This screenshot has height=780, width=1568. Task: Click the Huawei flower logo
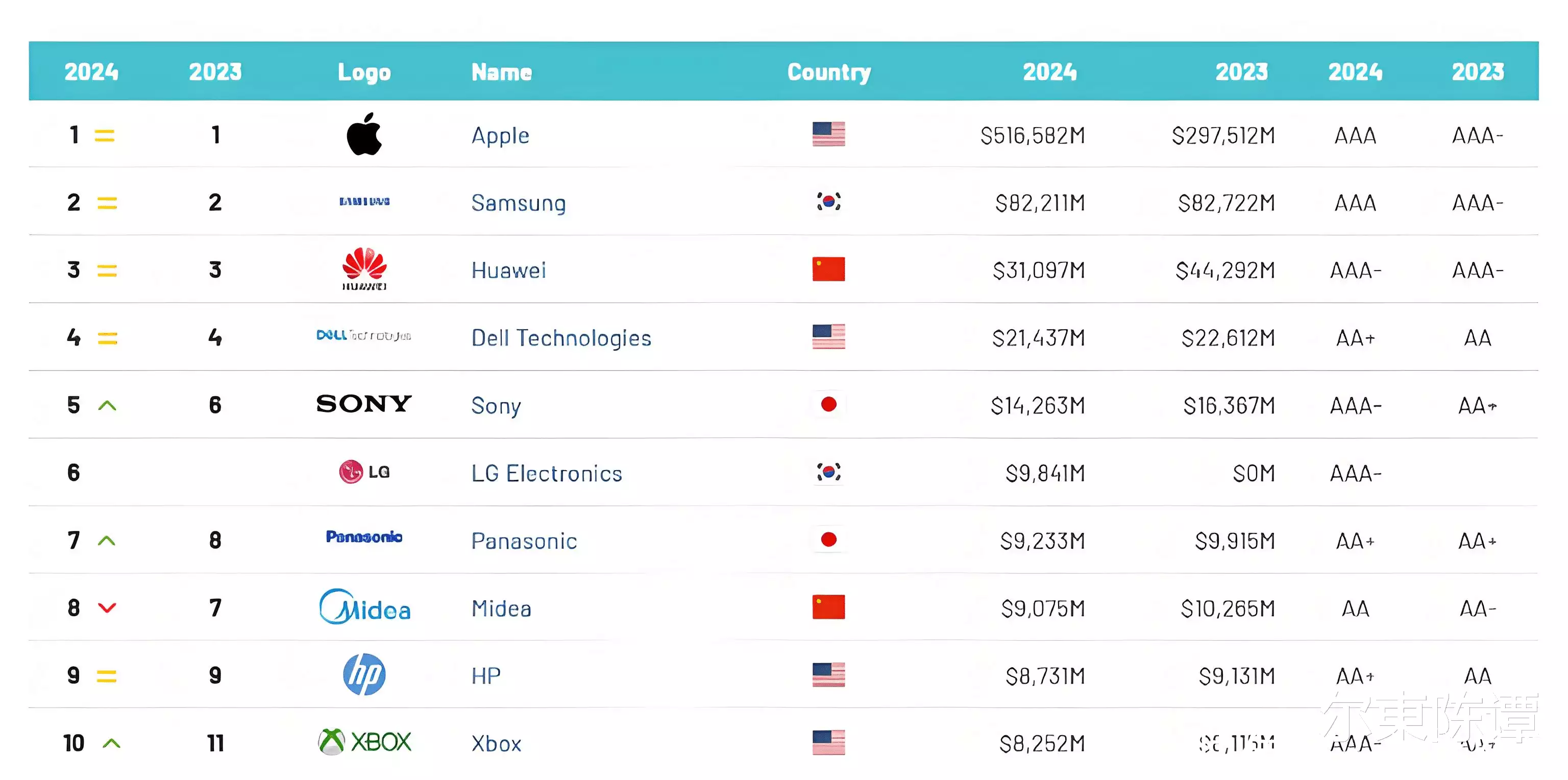(x=364, y=269)
